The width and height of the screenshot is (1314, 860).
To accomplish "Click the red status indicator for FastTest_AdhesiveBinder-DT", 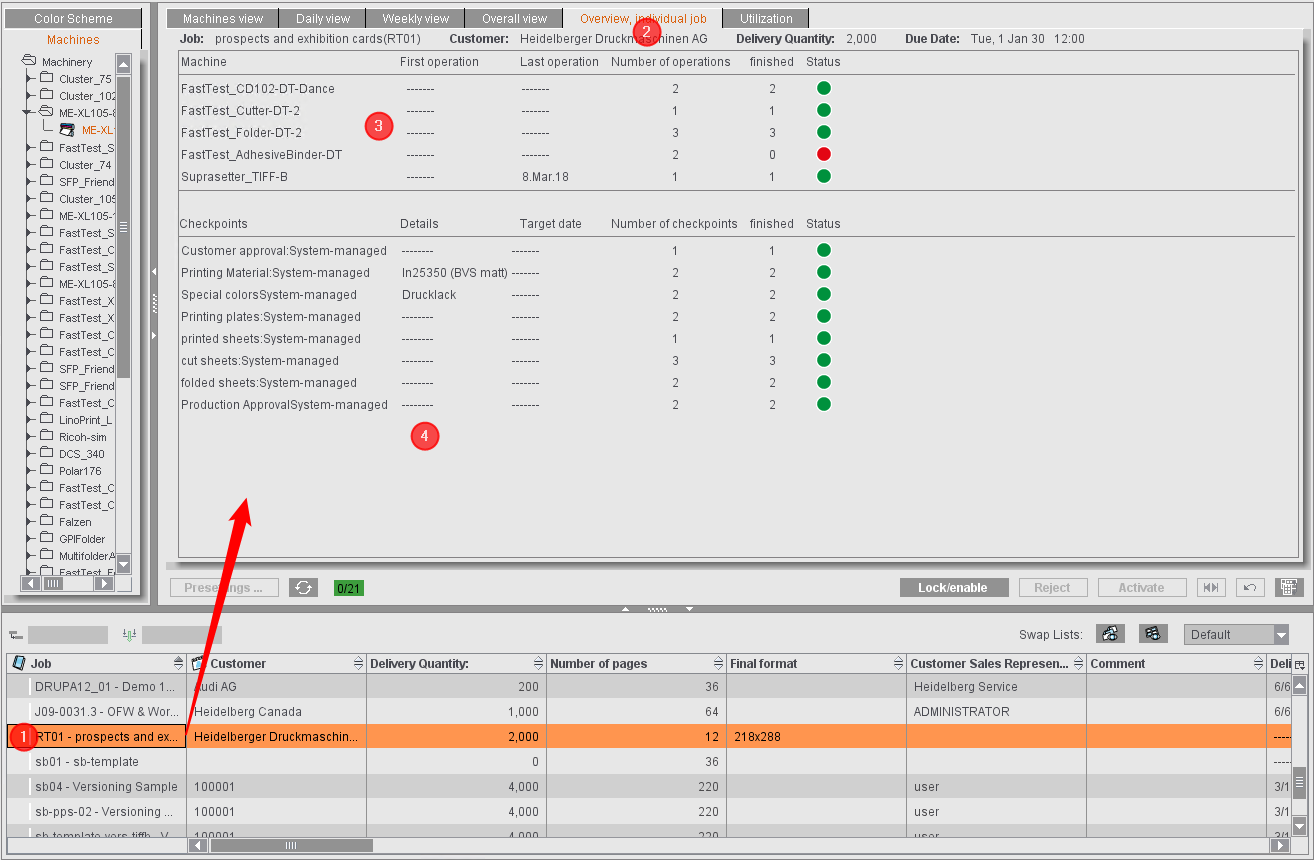I will click(x=823, y=154).
